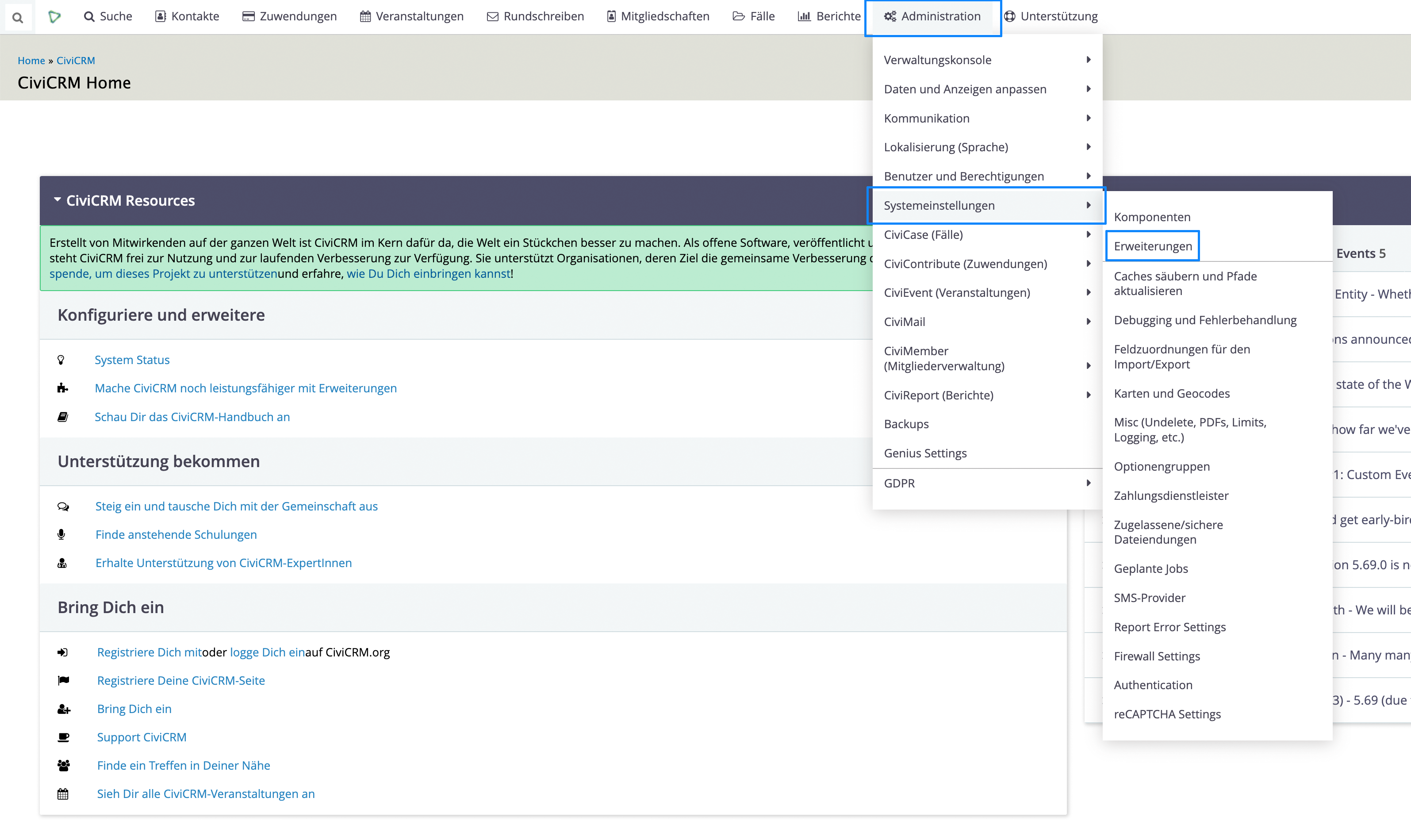Viewport: 1411px width, 840px height.
Task: Expand the CiviReport (Berichte) submenu
Action: tap(987, 395)
